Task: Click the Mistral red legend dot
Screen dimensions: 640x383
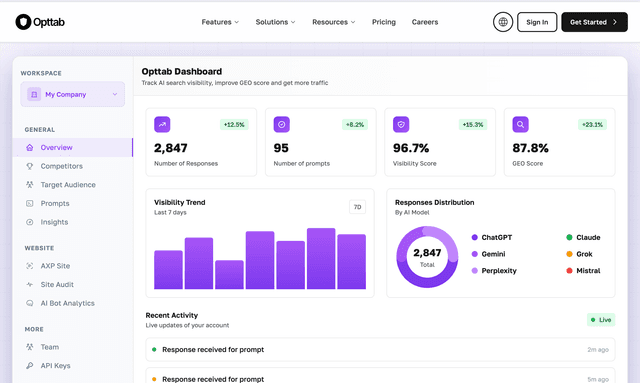Action: coord(569,271)
